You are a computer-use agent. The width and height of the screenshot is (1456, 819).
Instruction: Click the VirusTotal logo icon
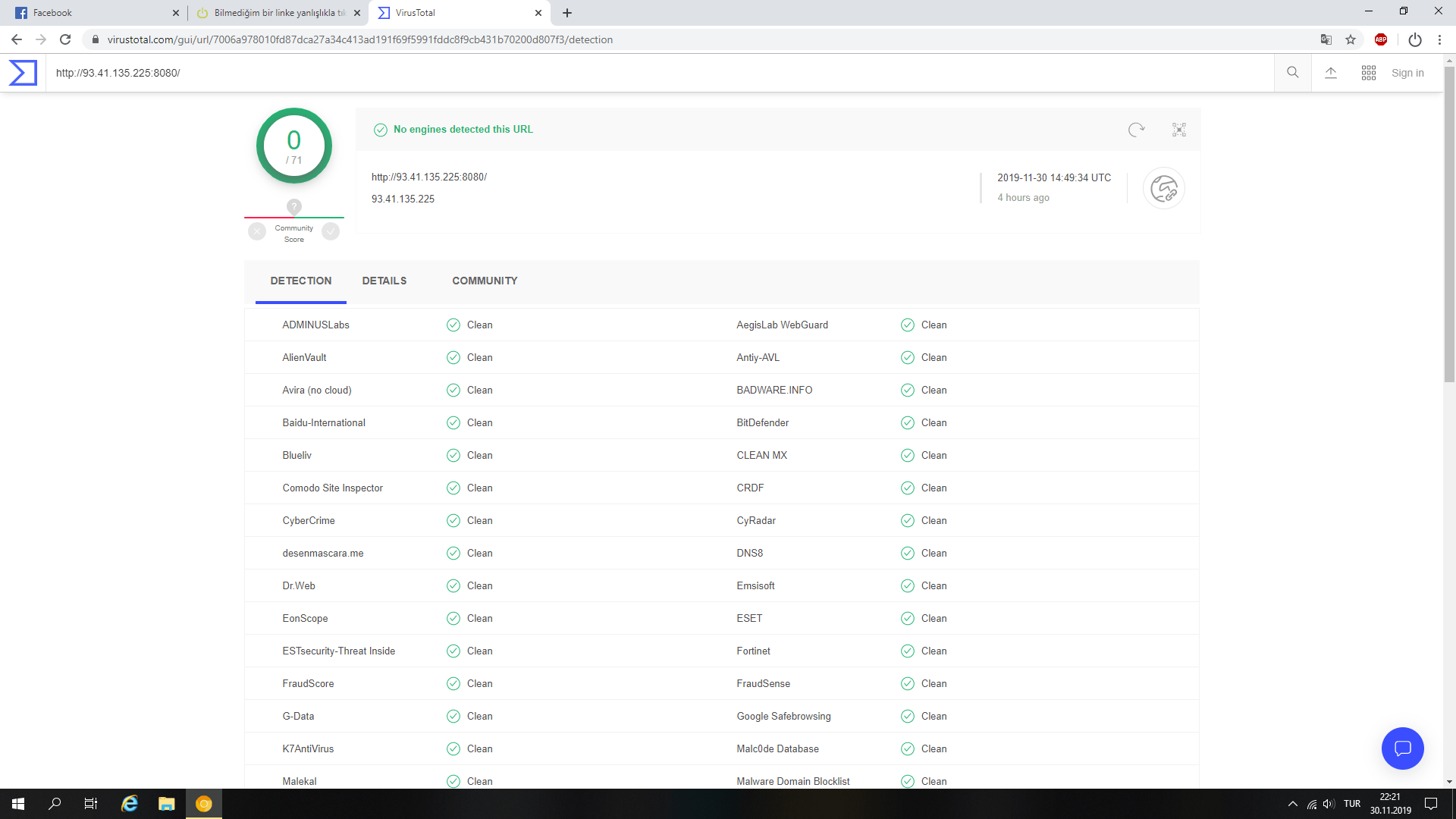[x=23, y=73]
